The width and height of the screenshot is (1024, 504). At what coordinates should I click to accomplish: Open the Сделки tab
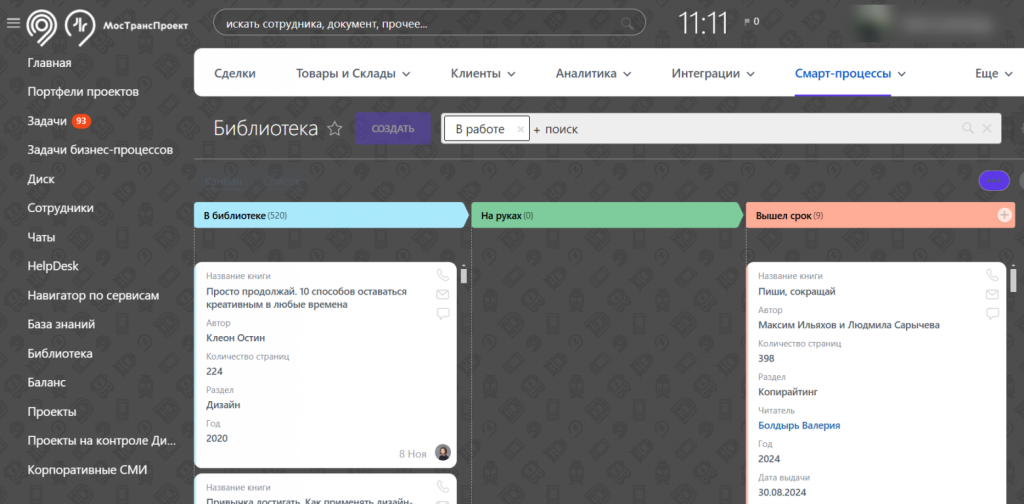coord(235,73)
